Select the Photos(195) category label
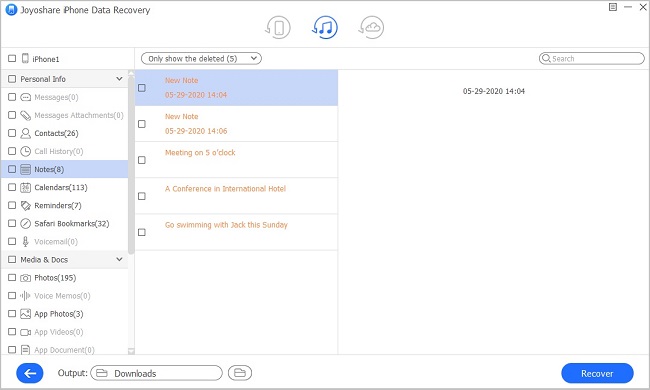The image size is (650, 390). pos(55,278)
